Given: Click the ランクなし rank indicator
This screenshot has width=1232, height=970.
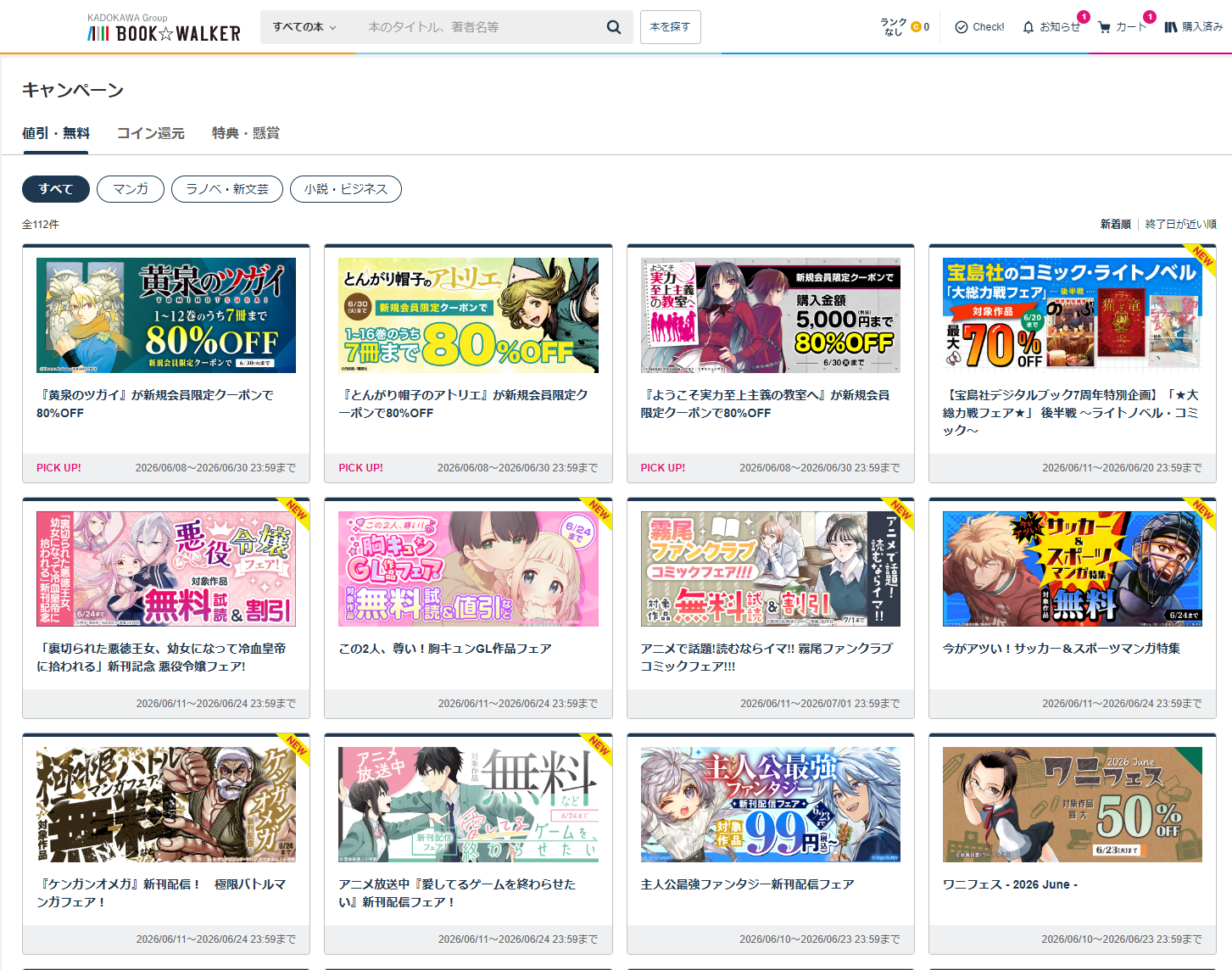Looking at the screenshot, I should pyautogui.click(x=893, y=27).
